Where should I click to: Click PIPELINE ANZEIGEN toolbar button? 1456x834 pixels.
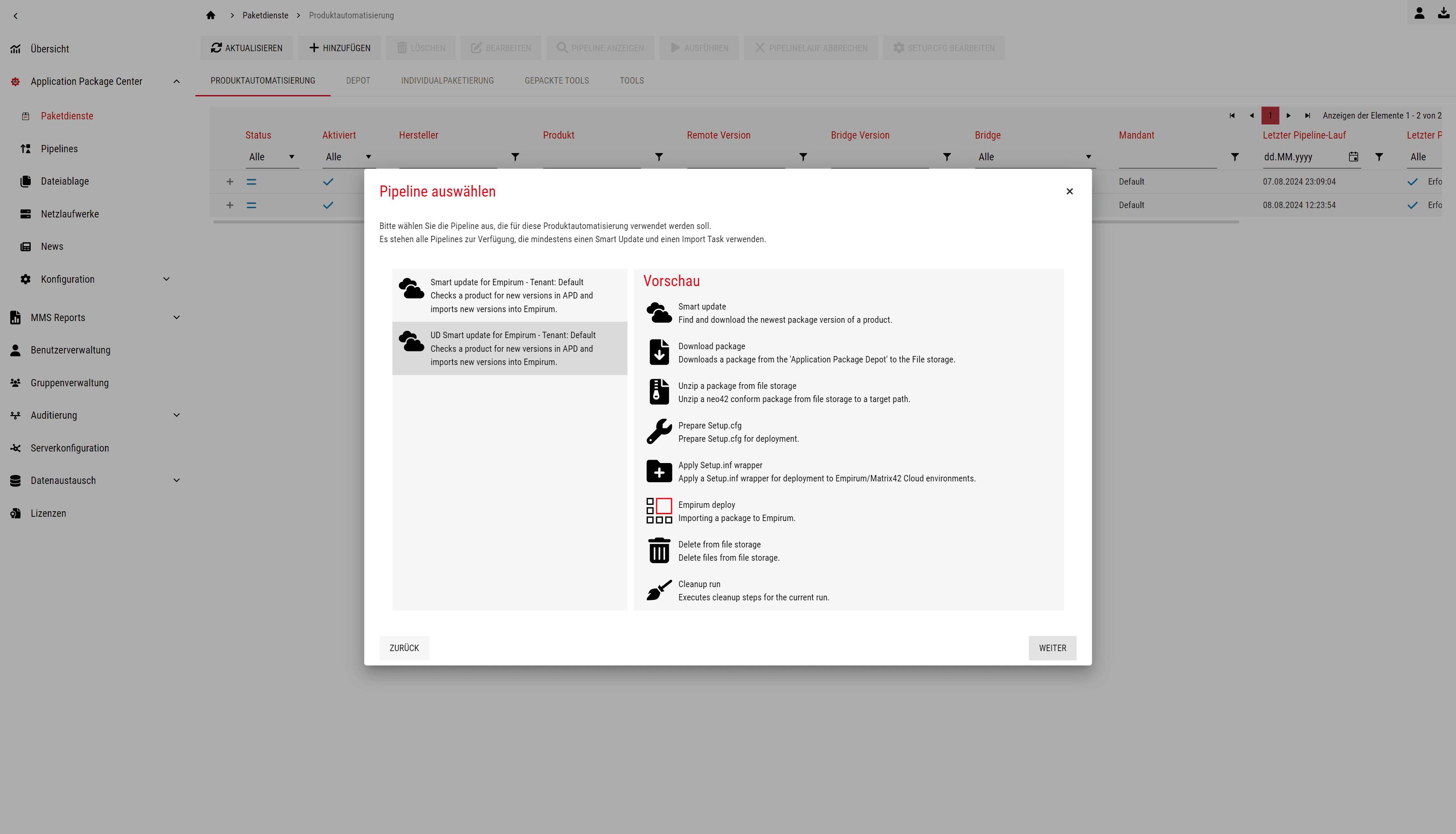coord(601,48)
